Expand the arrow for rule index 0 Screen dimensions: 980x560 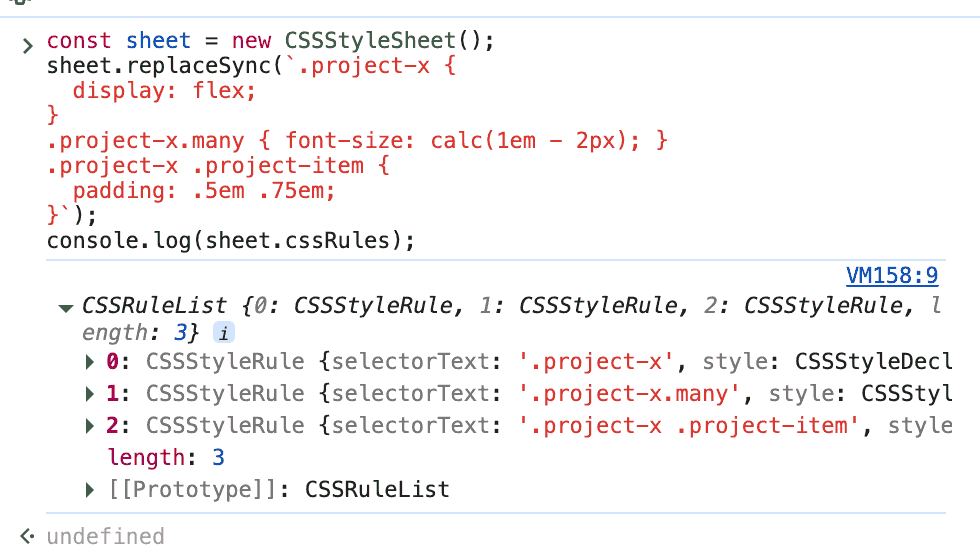click(x=92, y=362)
